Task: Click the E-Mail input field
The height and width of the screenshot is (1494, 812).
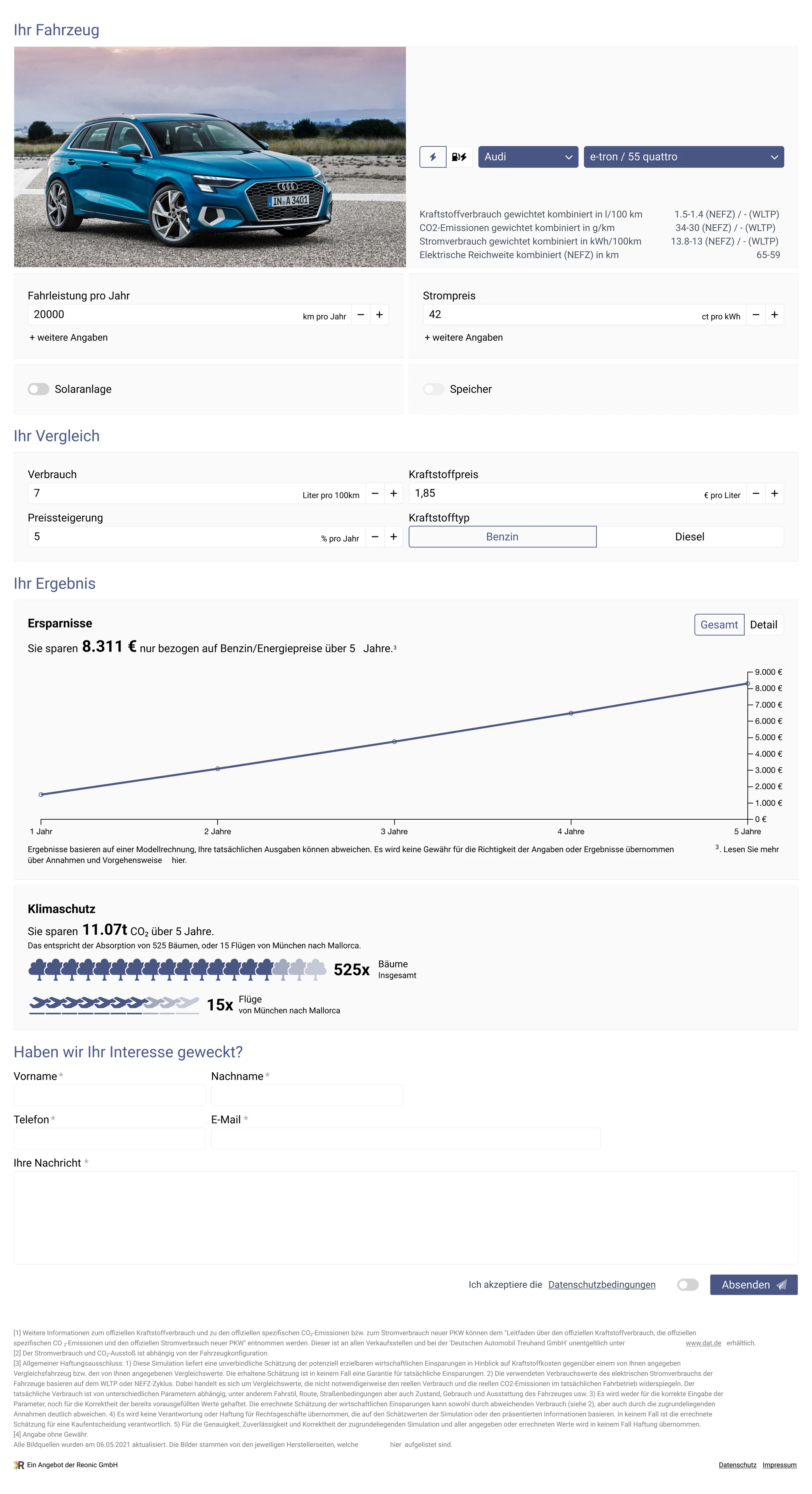Action: pos(406,1139)
